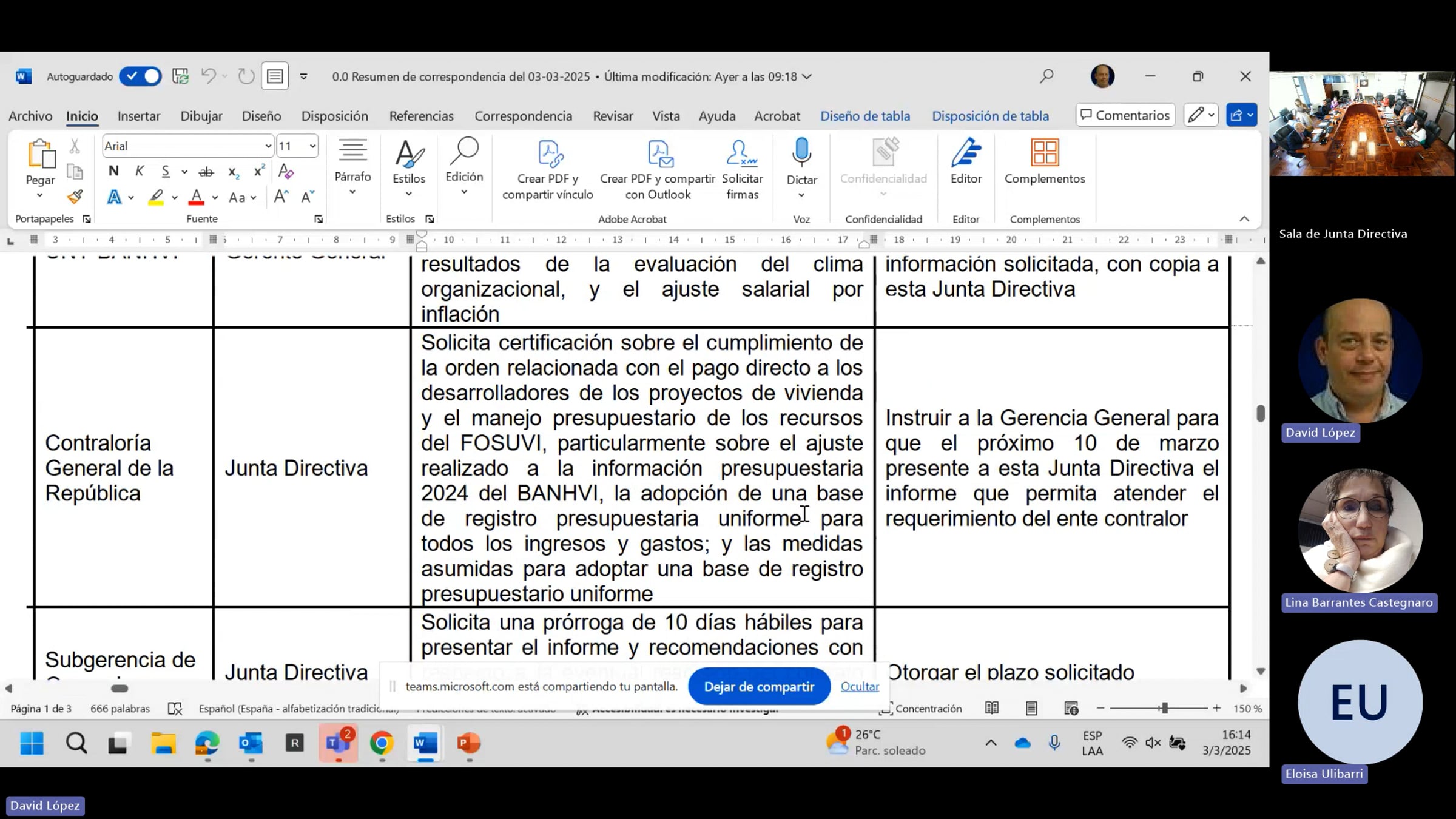1456x819 pixels.
Task: Open the Edición search menu
Action: click(464, 167)
